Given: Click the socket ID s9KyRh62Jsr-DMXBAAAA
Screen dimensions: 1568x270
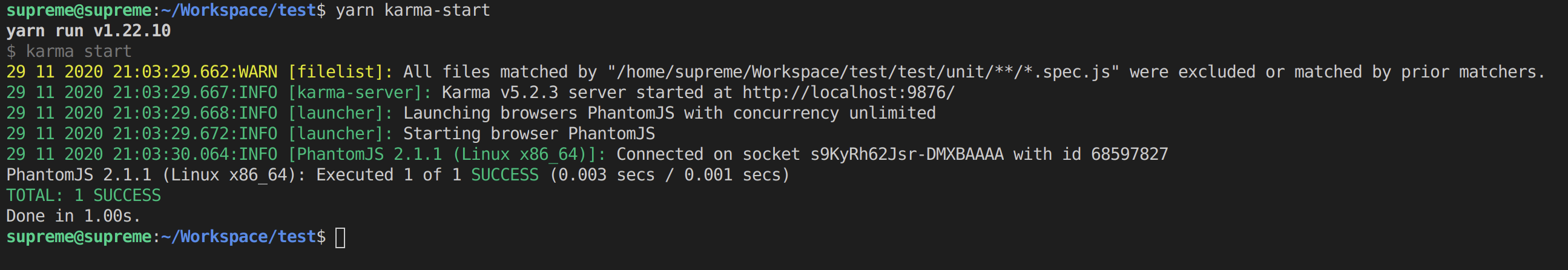Looking at the screenshot, I should [x=906, y=154].
